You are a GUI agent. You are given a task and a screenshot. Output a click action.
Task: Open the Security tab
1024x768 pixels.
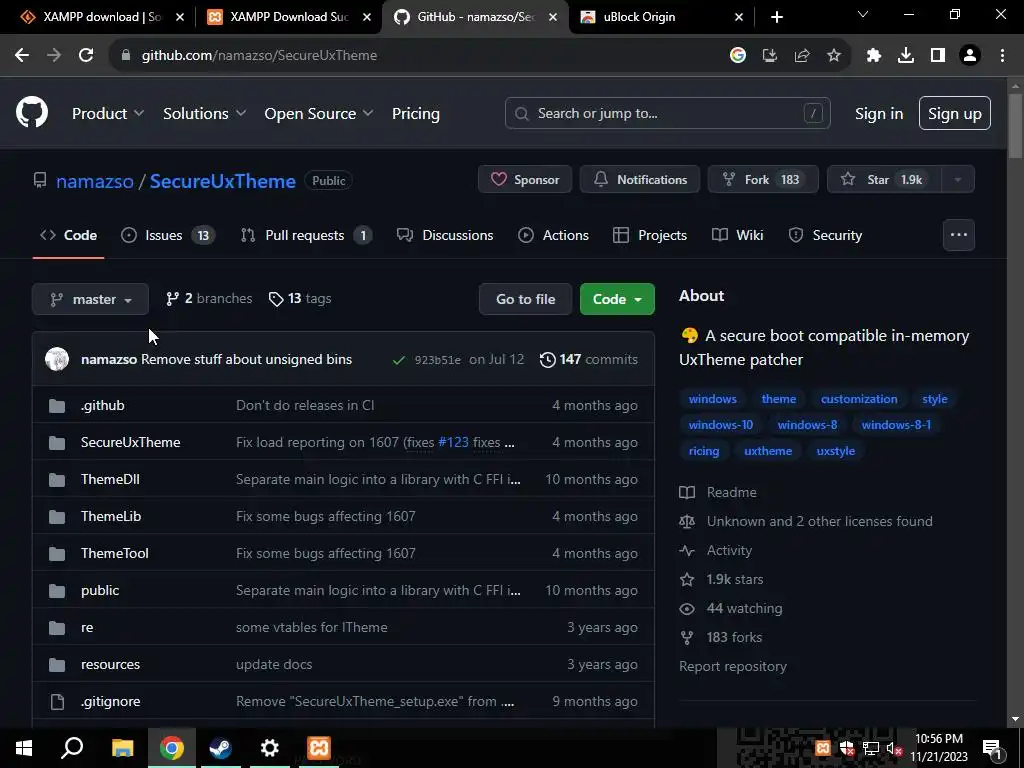tap(825, 235)
